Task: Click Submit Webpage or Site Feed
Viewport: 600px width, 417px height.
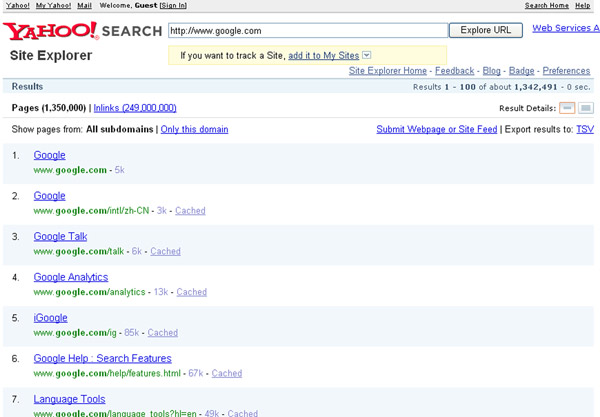Action: (437, 129)
